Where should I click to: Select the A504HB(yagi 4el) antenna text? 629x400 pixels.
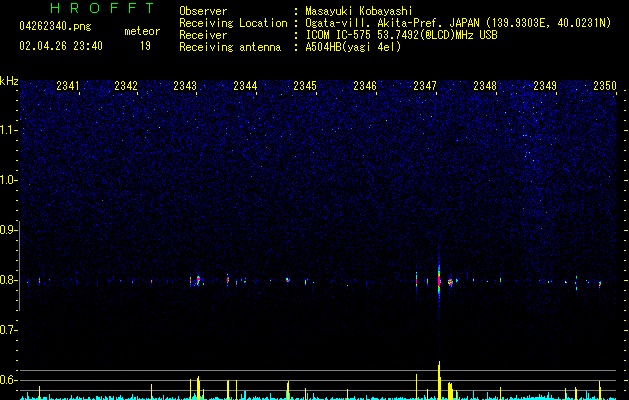click(353, 47)
